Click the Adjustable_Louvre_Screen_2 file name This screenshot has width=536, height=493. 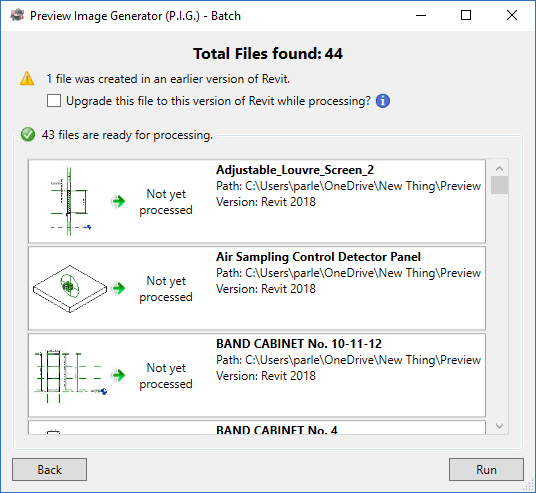click(x=295, y=170)
